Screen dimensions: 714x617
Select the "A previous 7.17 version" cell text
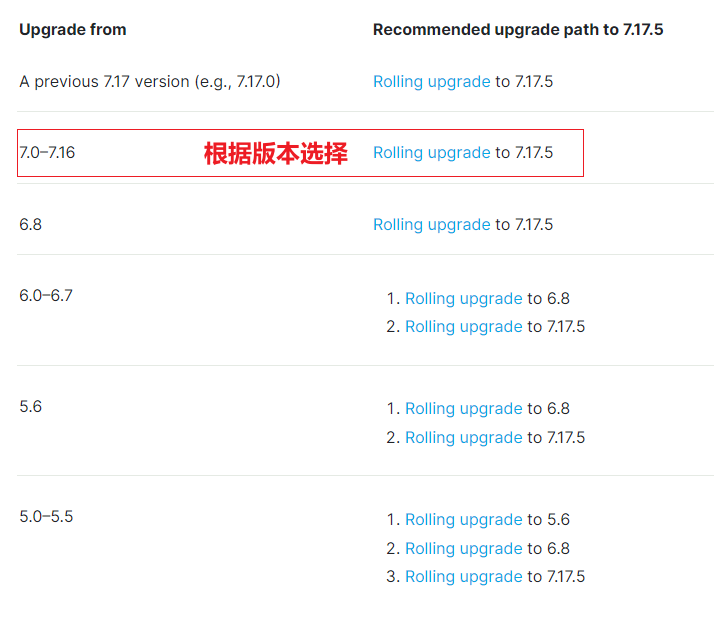[150, 82]
